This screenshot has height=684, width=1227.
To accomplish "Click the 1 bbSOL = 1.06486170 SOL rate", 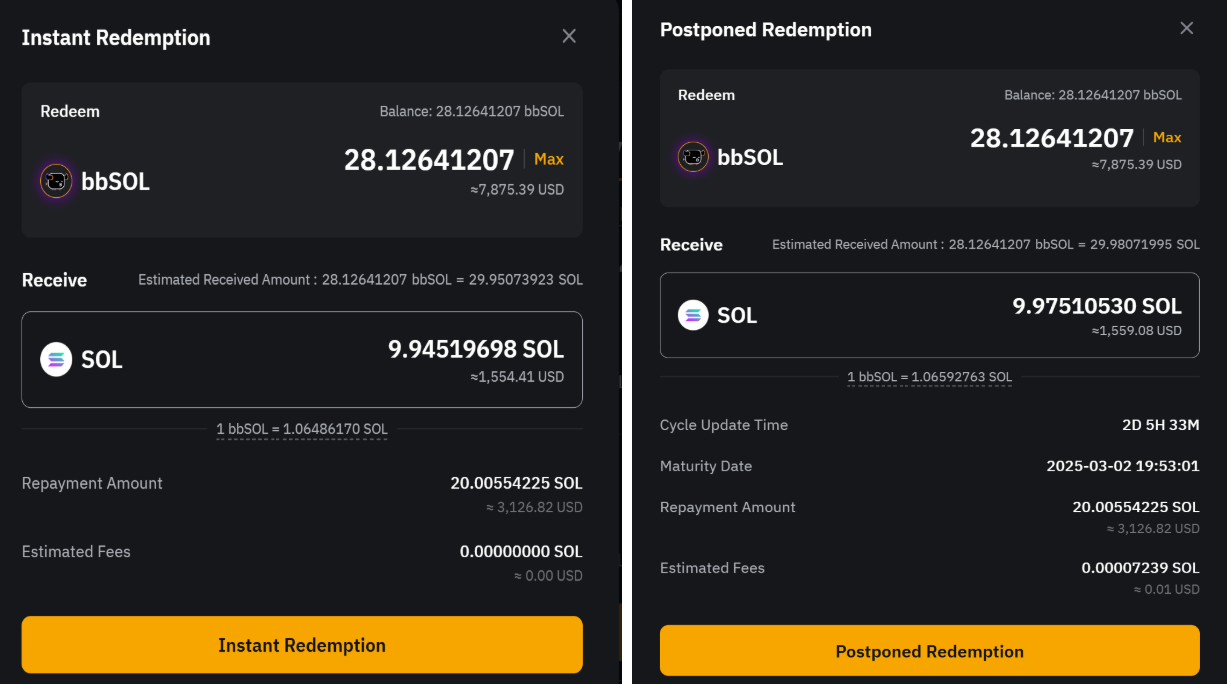I will pyautogui.click(x=302, y=429).
